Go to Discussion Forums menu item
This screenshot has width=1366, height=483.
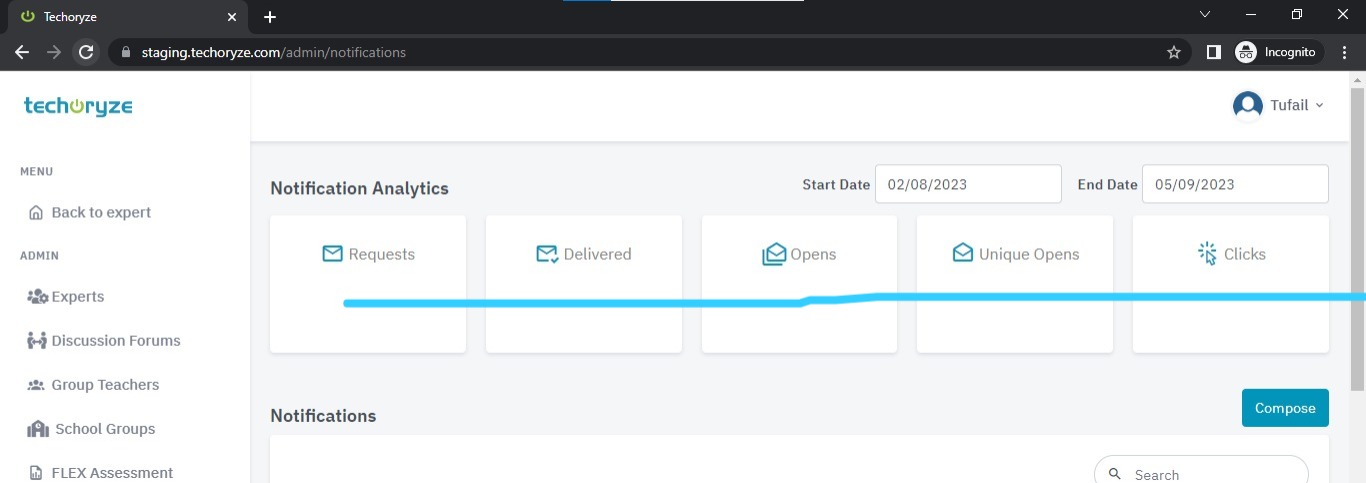[115, 341]
